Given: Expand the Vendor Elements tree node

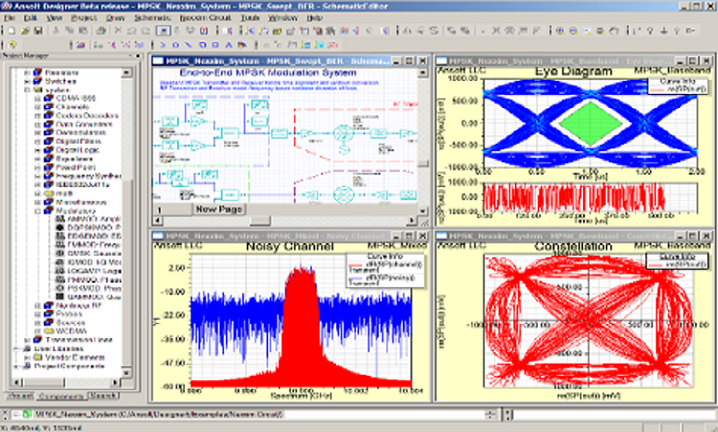Looking at the screenshot, I should pos(27,357).
